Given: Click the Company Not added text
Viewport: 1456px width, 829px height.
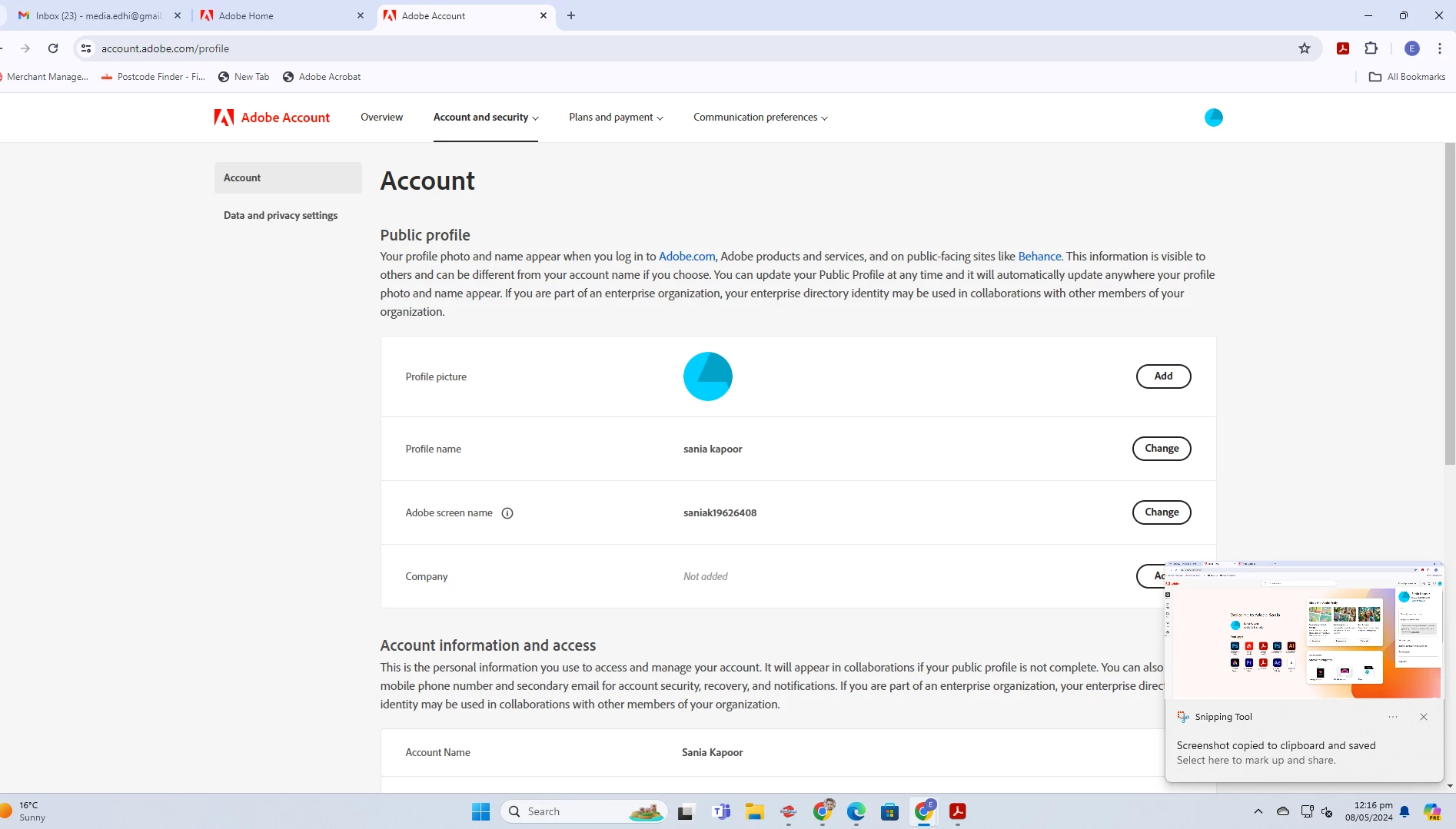Looking at the screenshot, I should (x=705, y=577).
